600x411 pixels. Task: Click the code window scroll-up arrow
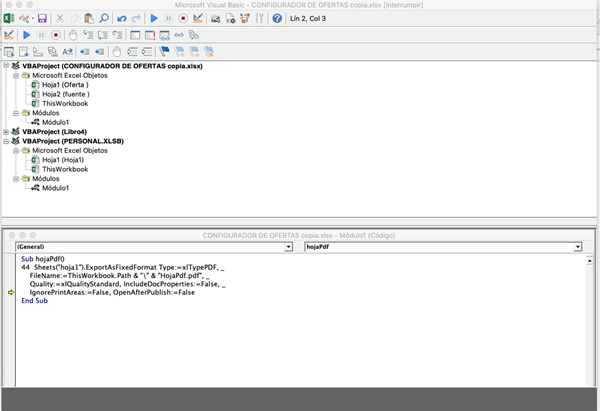click(590, 261)
